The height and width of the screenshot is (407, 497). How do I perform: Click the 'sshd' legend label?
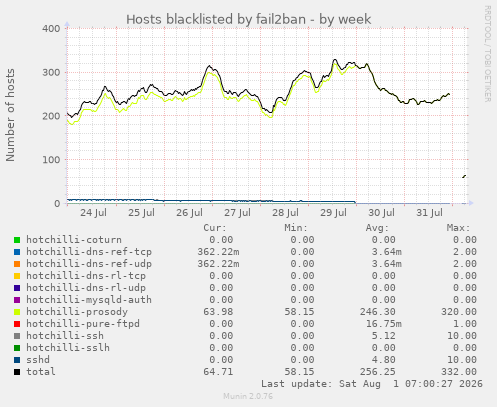(x=38, y=360)
